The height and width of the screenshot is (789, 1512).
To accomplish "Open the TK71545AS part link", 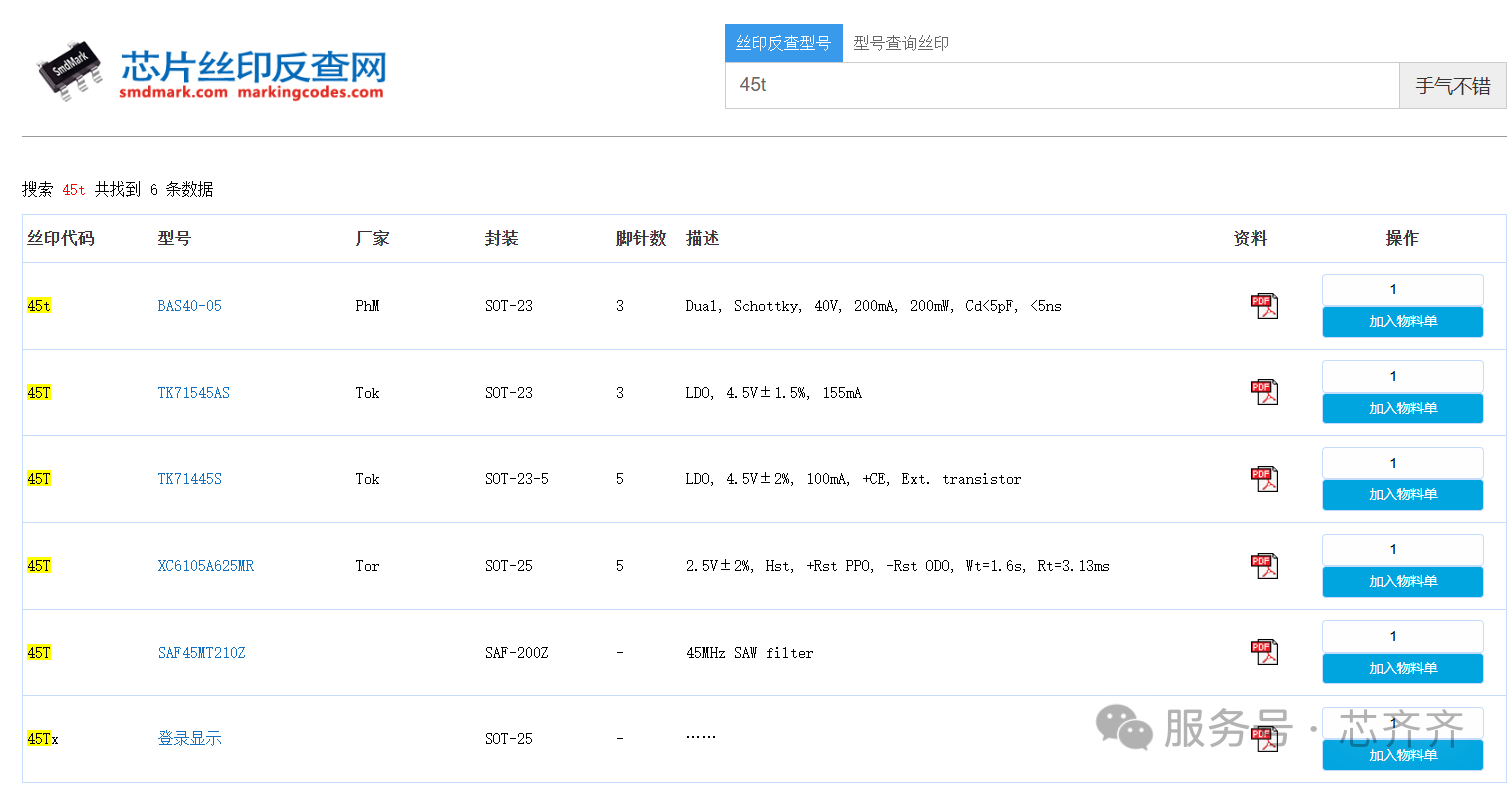I will coord(193,393).
